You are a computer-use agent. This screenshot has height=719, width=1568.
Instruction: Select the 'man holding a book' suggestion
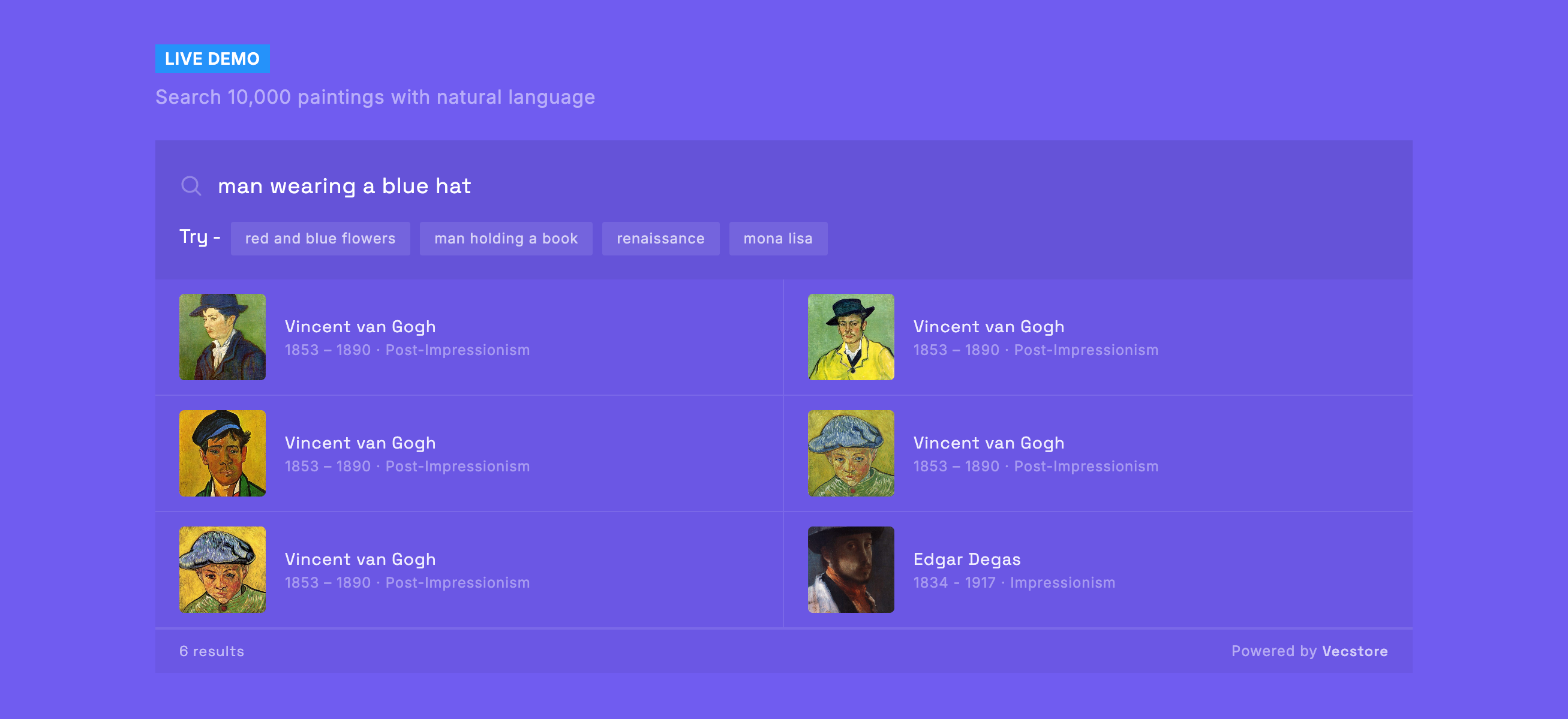pyautogui.click(x=505, y=239)
